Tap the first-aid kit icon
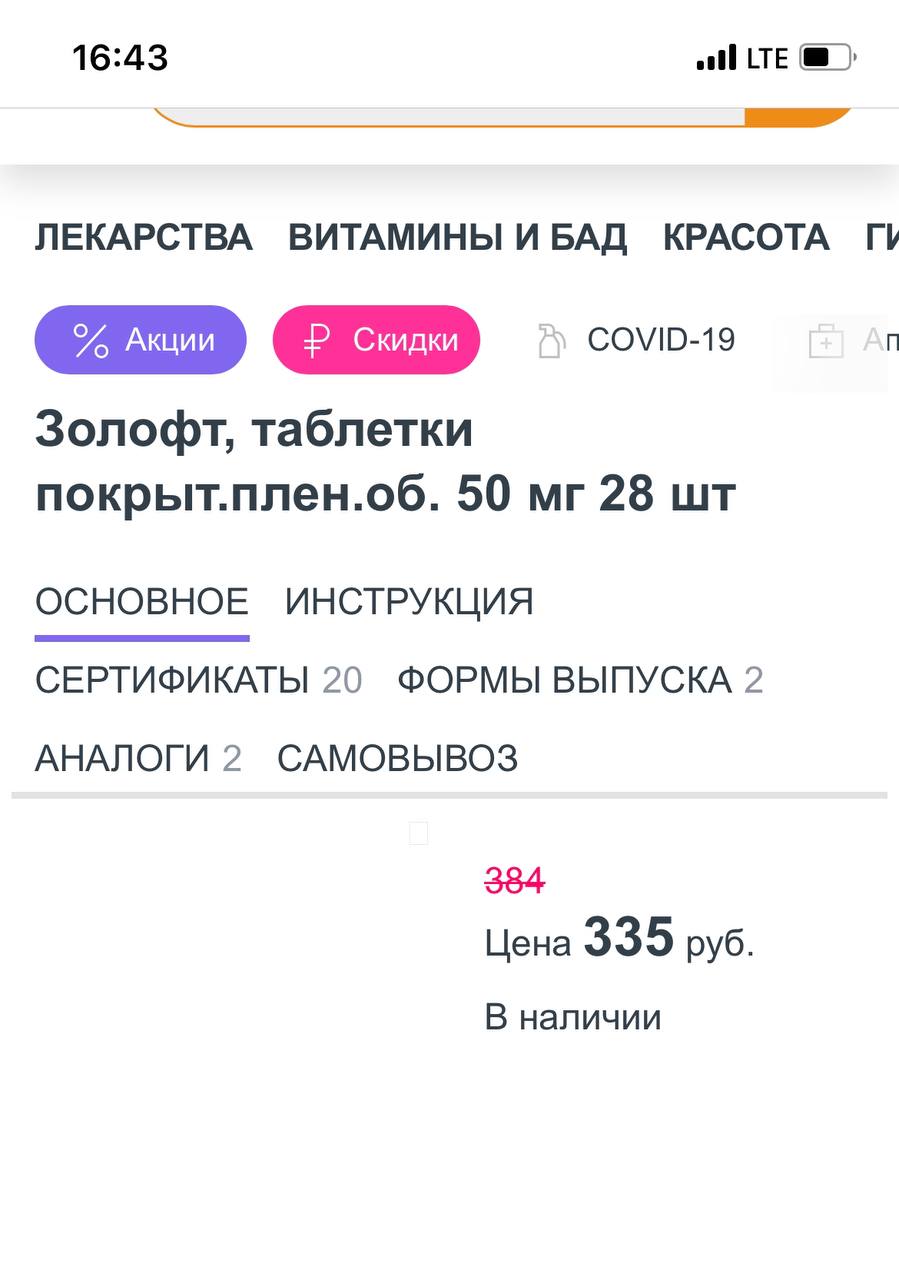The image size is (899, 1280). 825,342
